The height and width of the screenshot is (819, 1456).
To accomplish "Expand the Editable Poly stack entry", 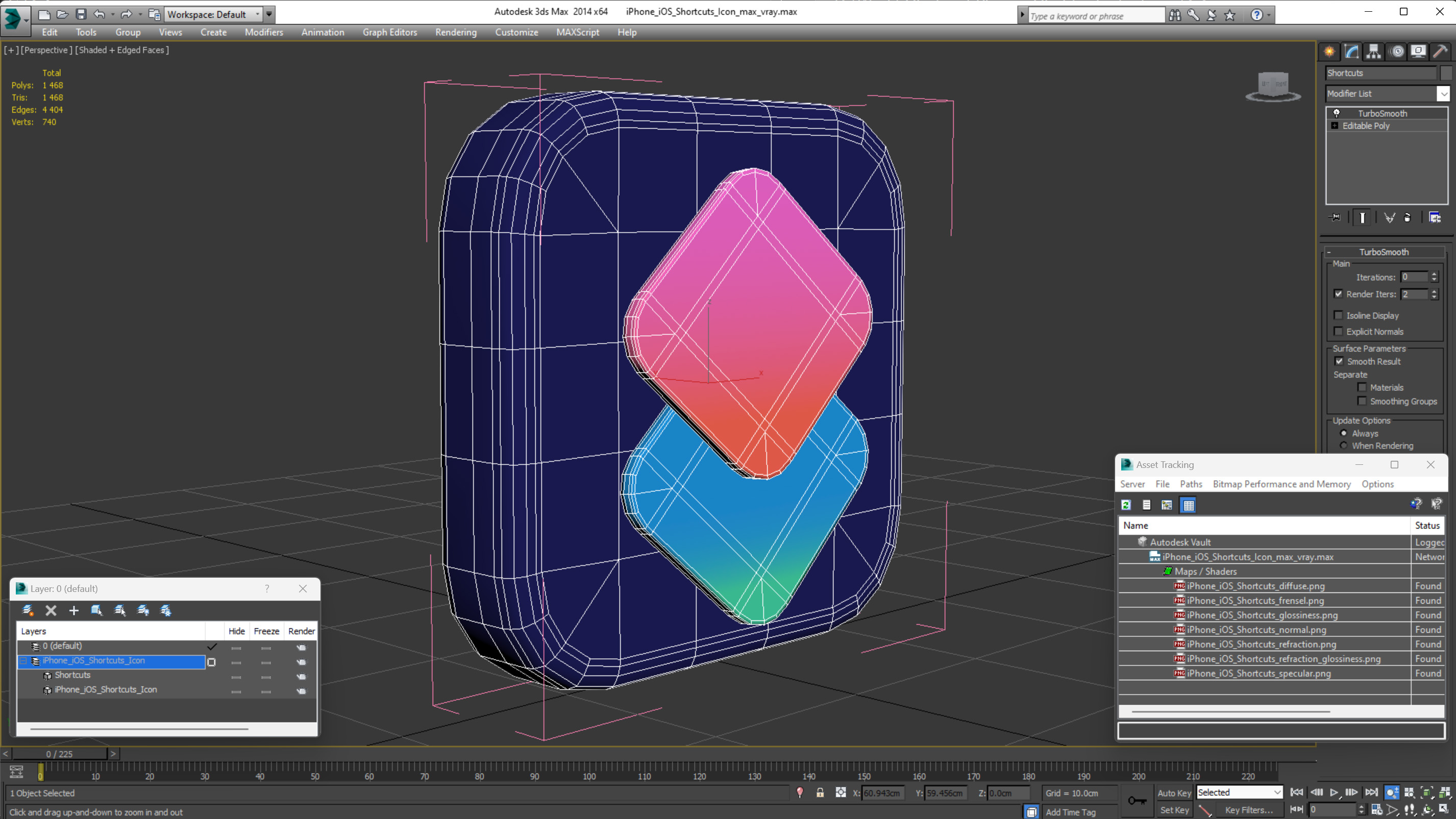I will 1335,126.
